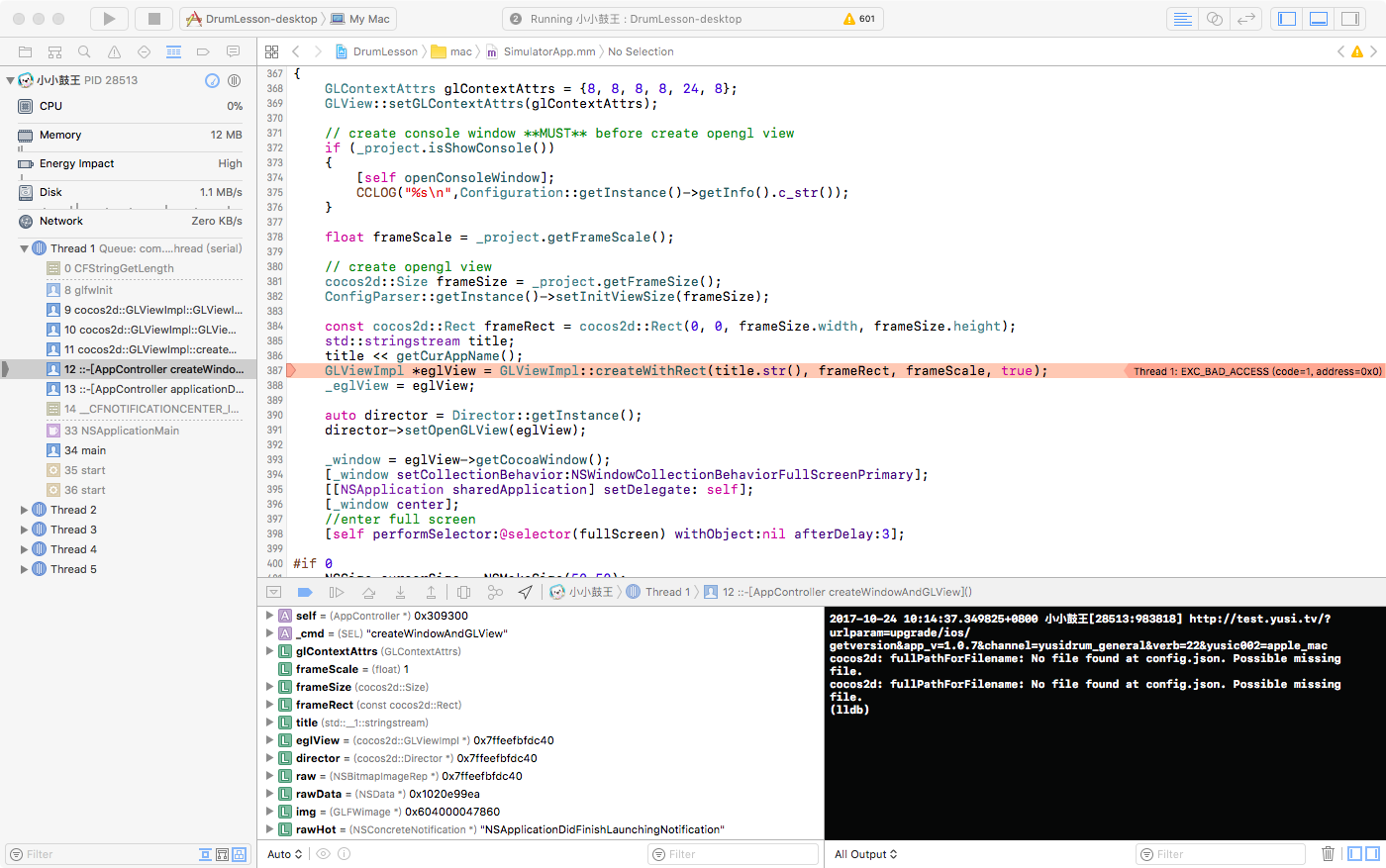The image size is (1386, 868).
Task: Open the Memory gauge report
Action: 129,135
